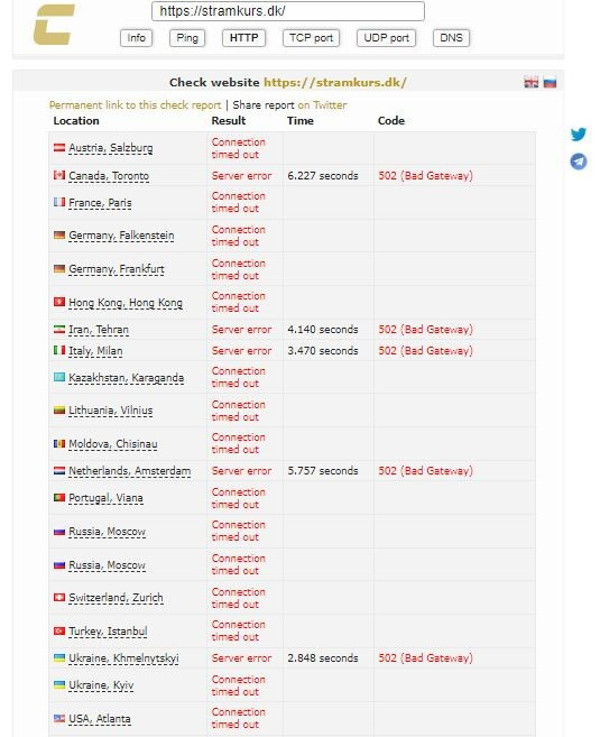The height and width of the screenshot is (737, 600).
Task: Click the Iran flag icon beside Tehran
Action: tap(59, 329)
